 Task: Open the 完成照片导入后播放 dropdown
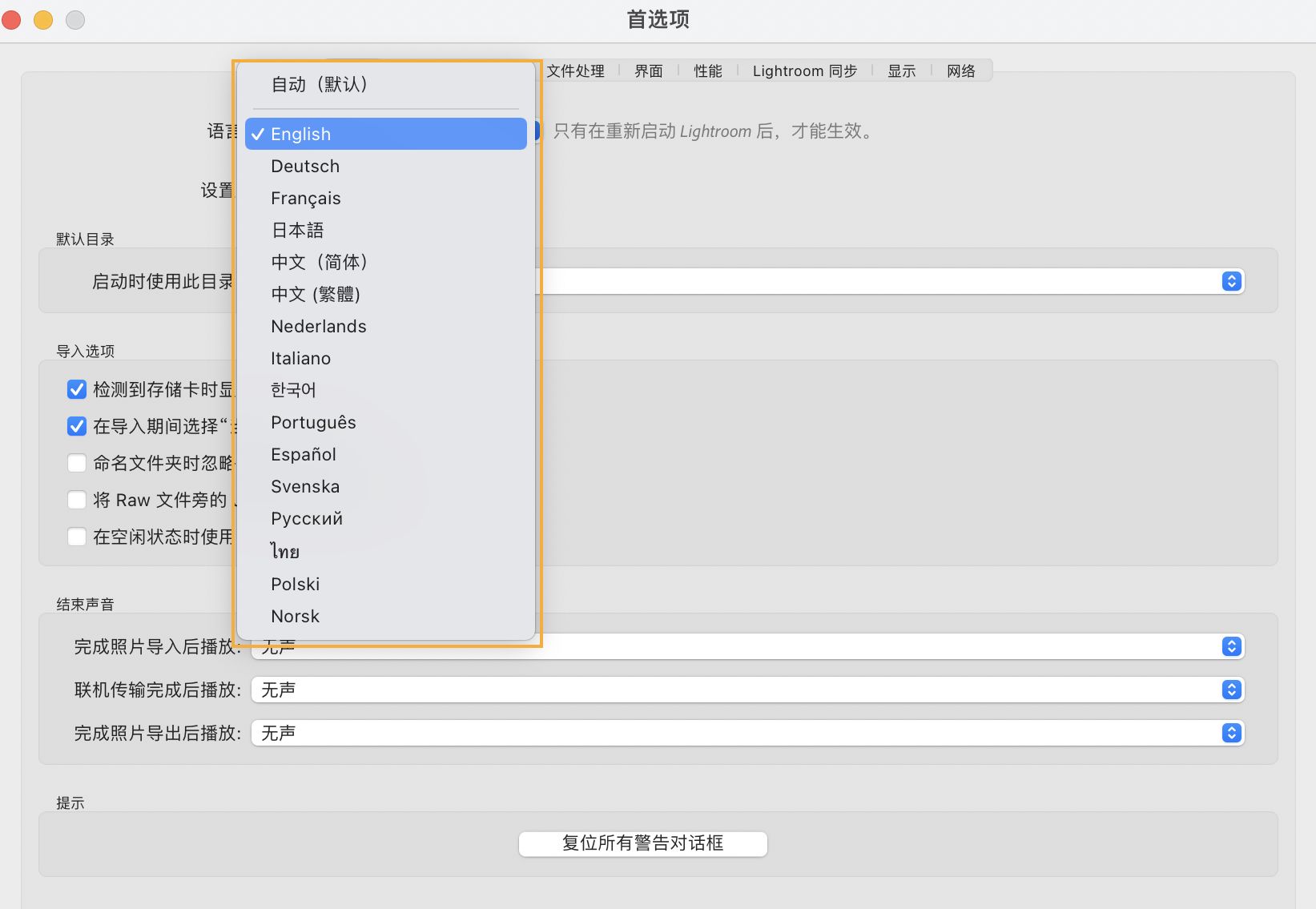coord(1231,646)
